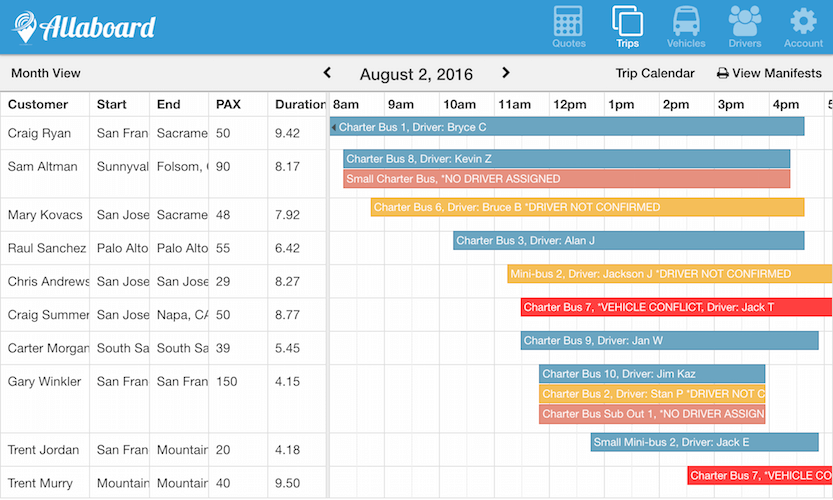Open the Mini-bus 2 Jackson J trip bar

(669, 274)
